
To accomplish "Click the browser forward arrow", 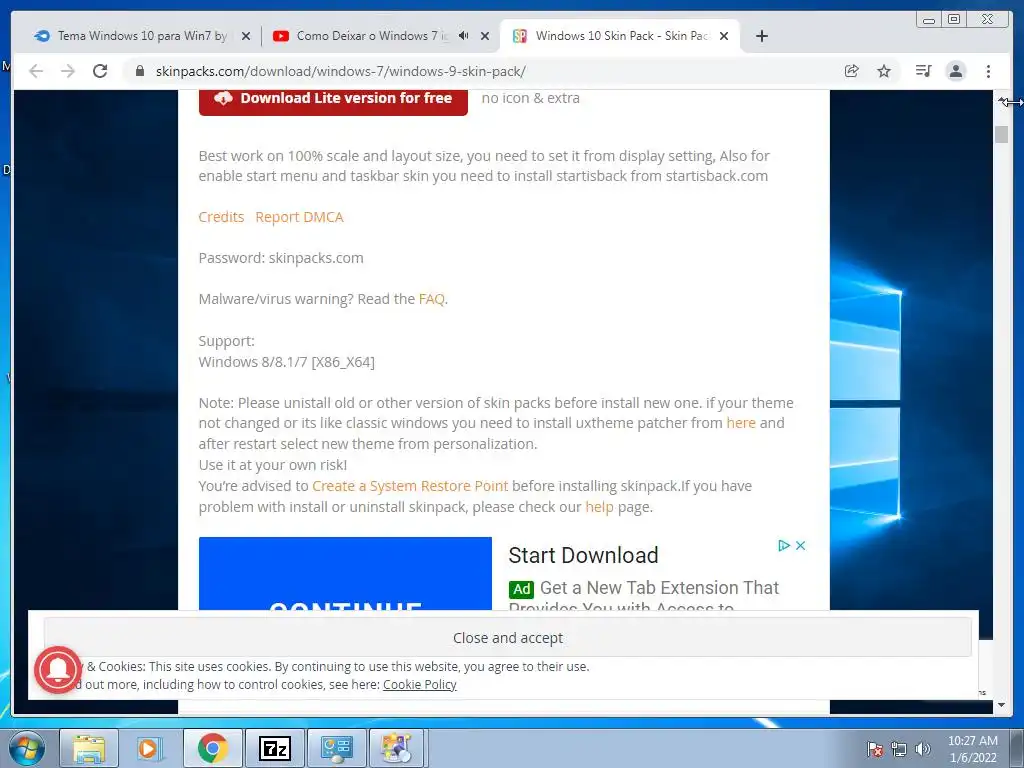I will (x=68, y=71).
